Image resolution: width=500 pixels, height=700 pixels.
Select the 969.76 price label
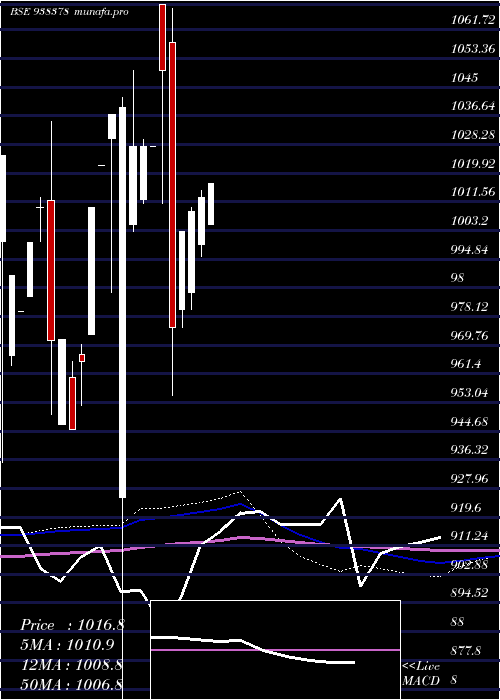[x=471, y=336]
